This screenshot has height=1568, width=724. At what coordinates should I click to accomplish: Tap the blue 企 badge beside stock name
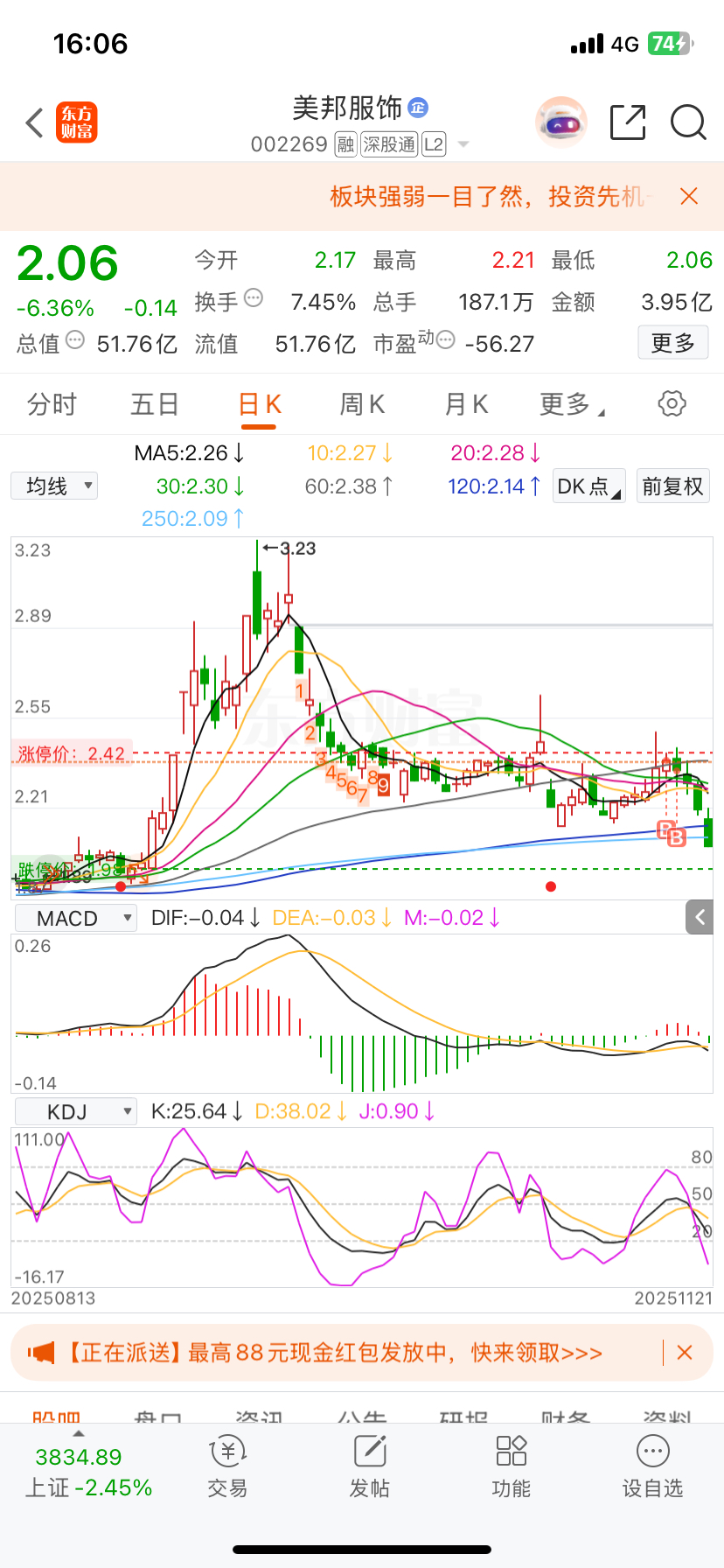[418, 108]
